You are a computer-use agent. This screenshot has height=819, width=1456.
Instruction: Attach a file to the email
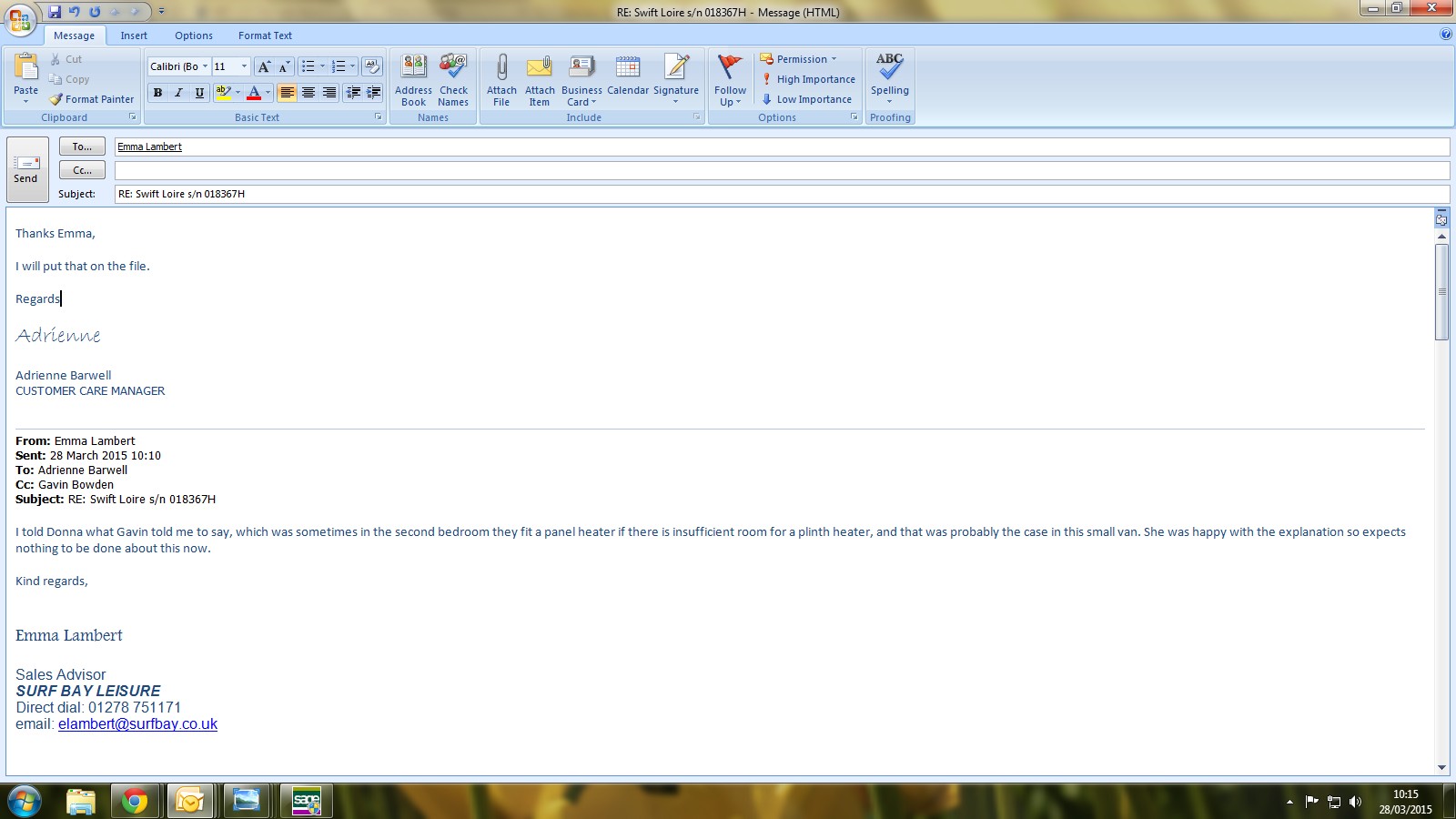coord(501,80)
